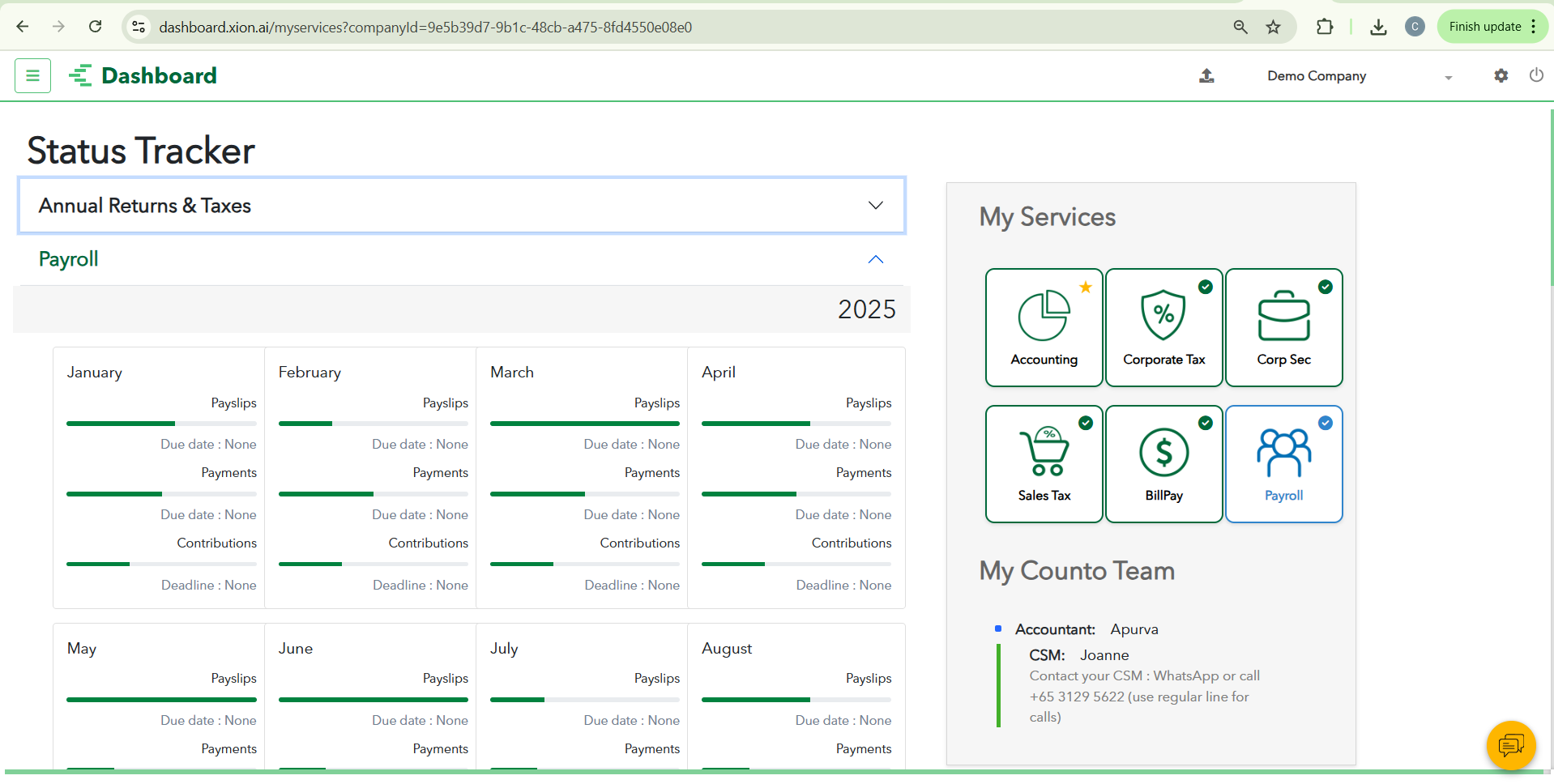Click the checkmark badge on BillPay
1554x784 pixels.
1206,423
